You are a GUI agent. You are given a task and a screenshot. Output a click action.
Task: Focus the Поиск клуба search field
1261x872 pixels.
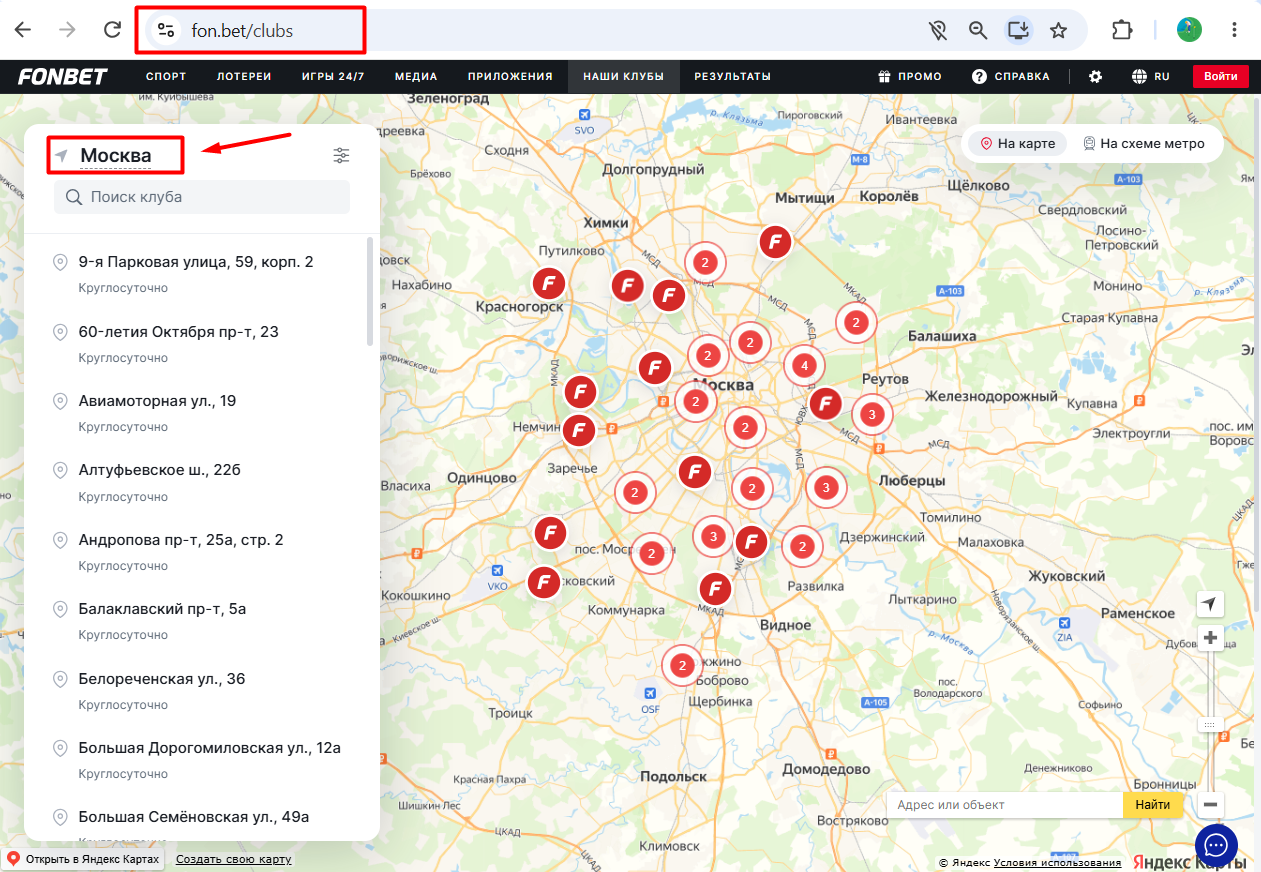[x=202, y=197]
